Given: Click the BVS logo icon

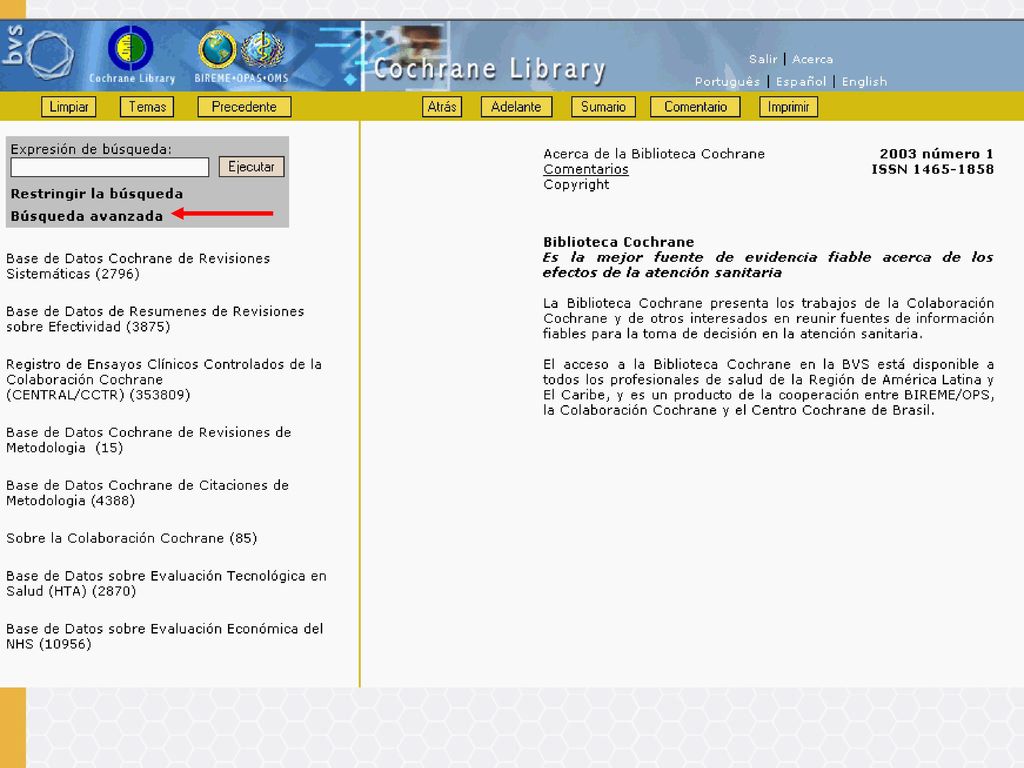Looking at the screenshot, I should click(x=38, y=54).
